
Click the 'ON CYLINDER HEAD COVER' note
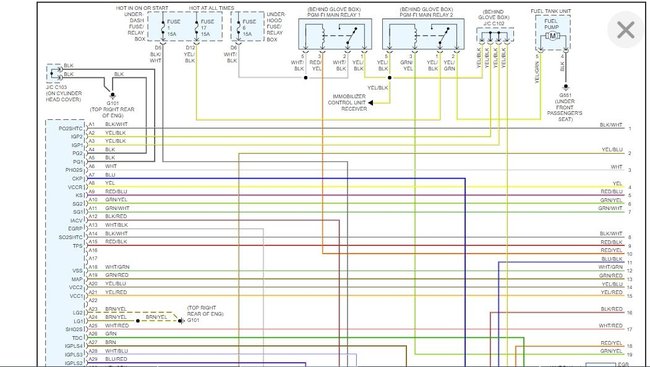point(63,97)
